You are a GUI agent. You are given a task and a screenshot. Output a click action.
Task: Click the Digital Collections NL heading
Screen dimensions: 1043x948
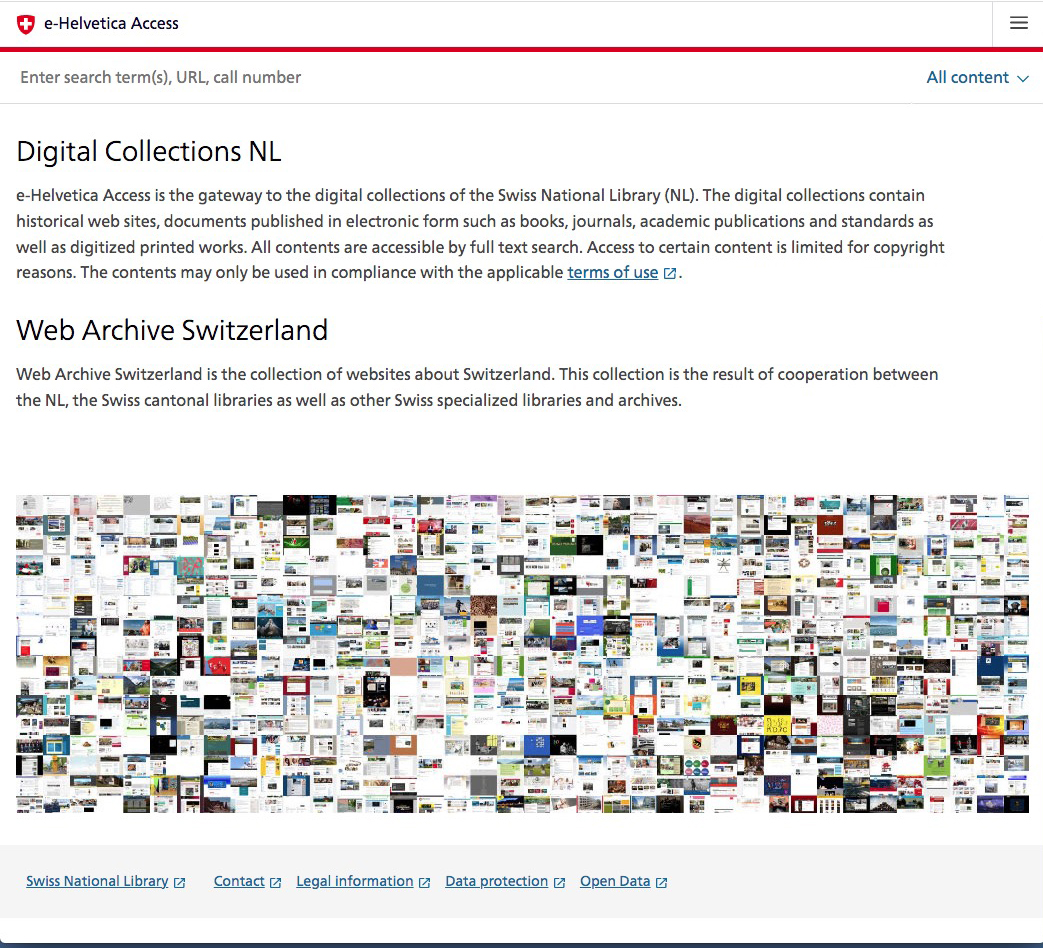click(148, 152)
